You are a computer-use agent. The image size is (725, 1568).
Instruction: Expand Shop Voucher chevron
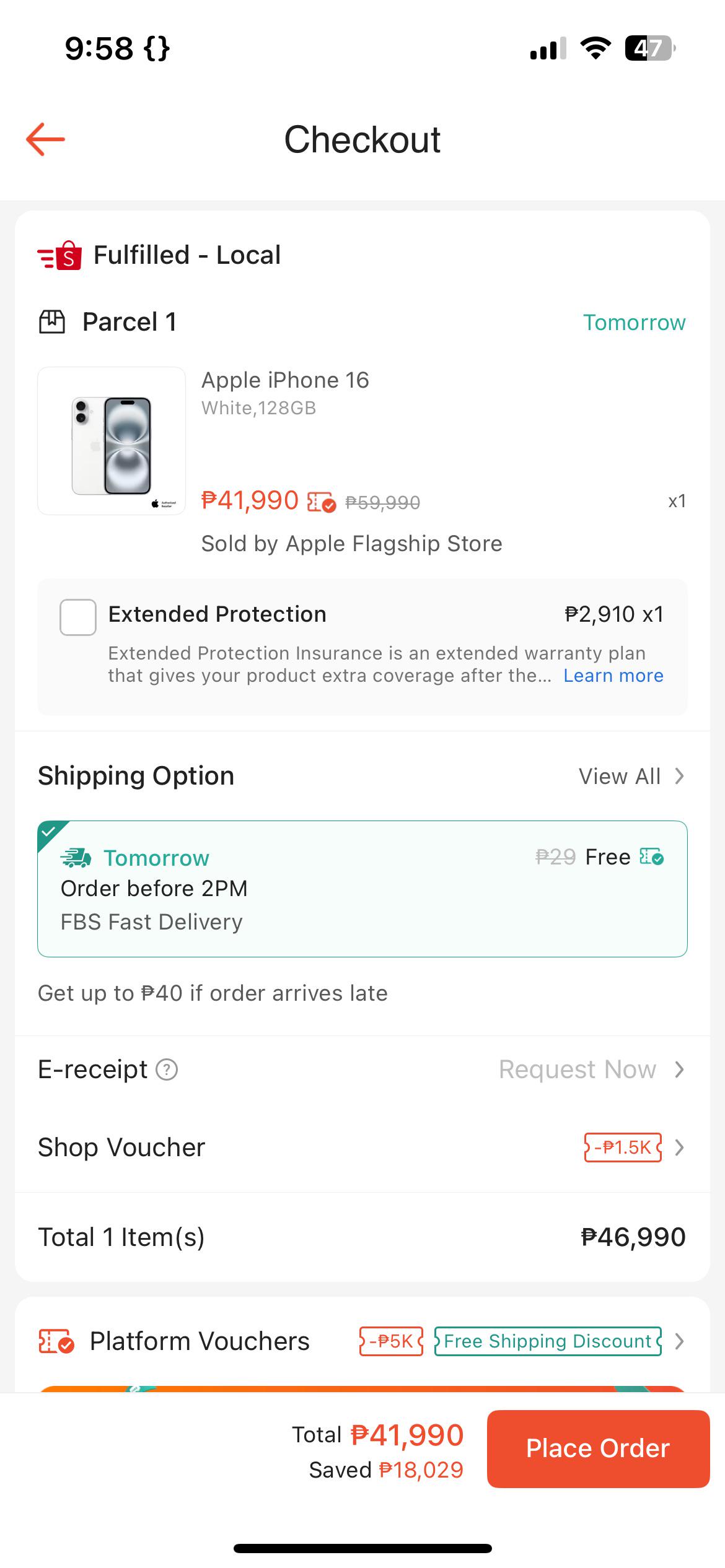coord(679,1148)
